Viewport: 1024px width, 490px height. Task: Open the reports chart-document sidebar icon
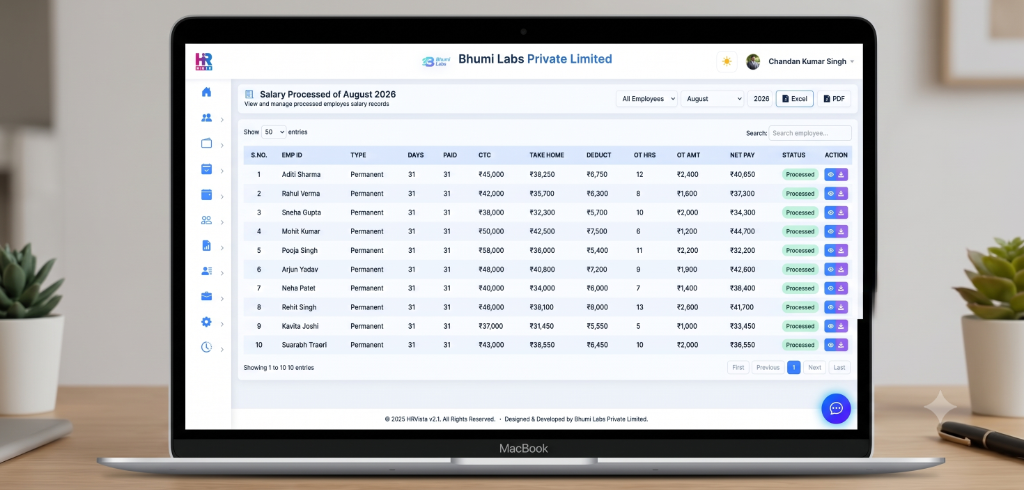click(x=206, y=246)
